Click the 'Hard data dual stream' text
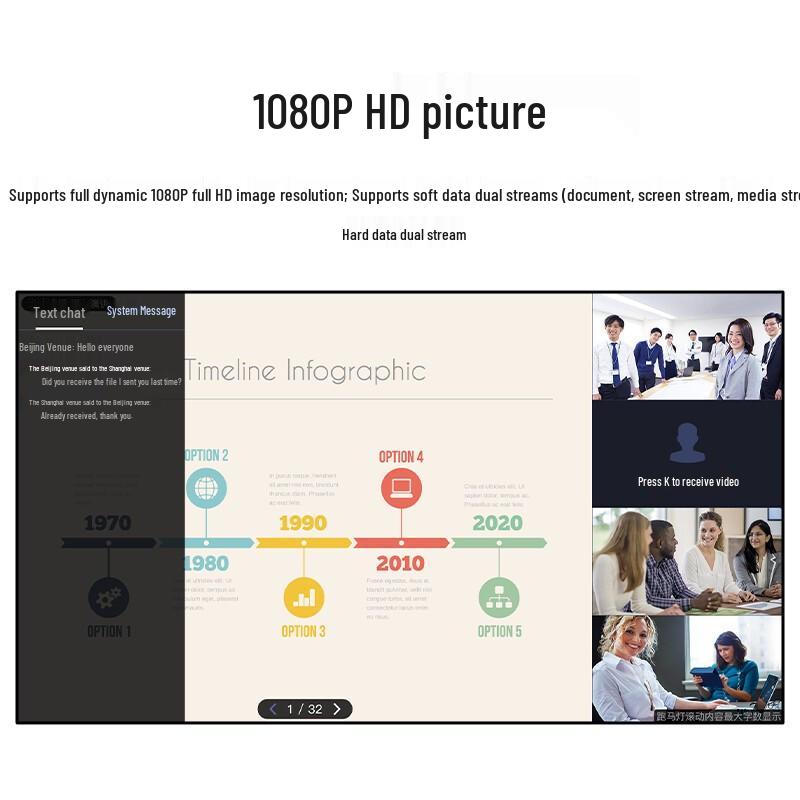Image resolution: width=800 pixels, height=800 pixels. click(404, 235)
